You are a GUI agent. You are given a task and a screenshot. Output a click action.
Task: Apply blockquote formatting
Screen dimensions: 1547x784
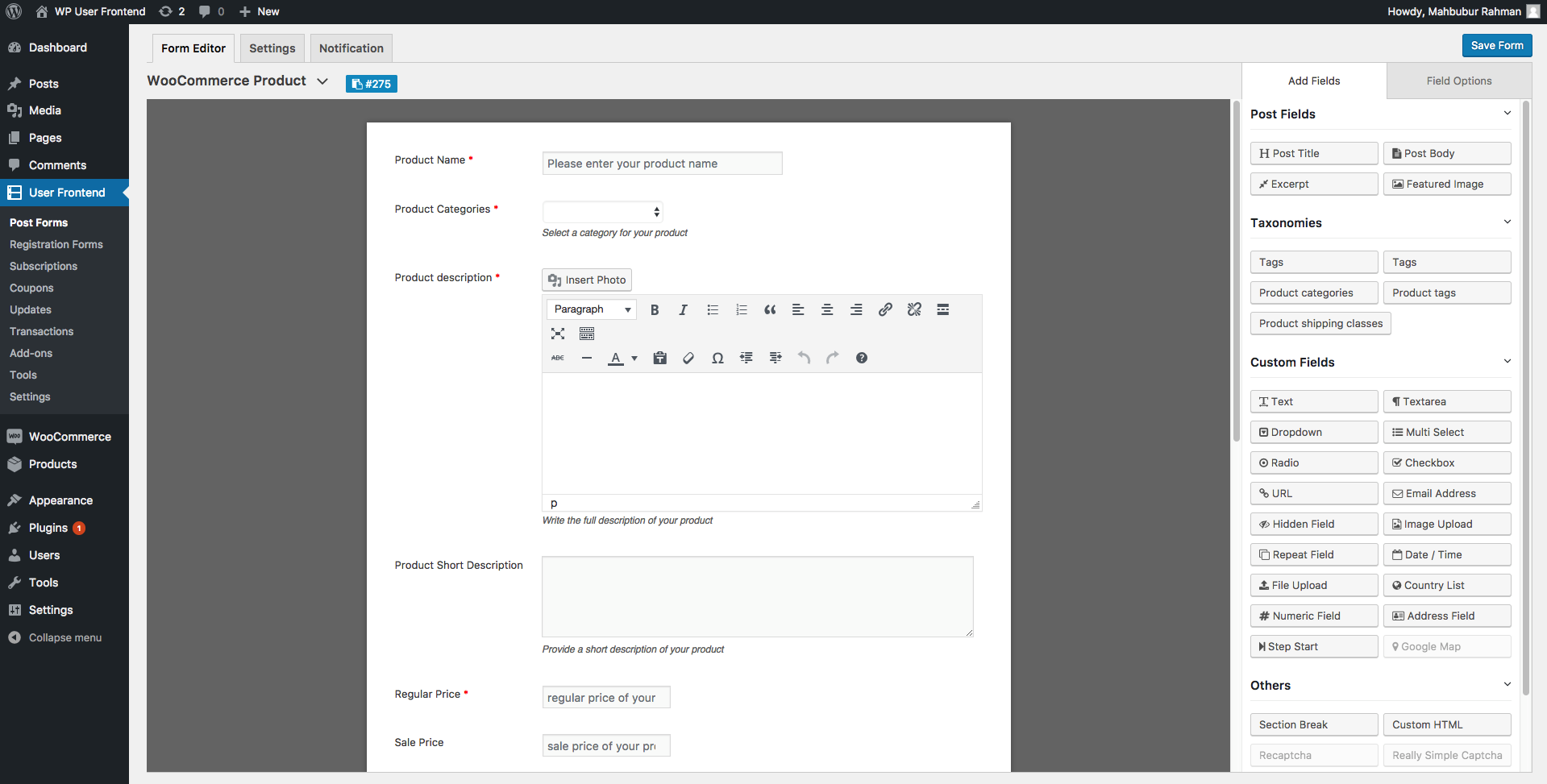pos(770,309)
